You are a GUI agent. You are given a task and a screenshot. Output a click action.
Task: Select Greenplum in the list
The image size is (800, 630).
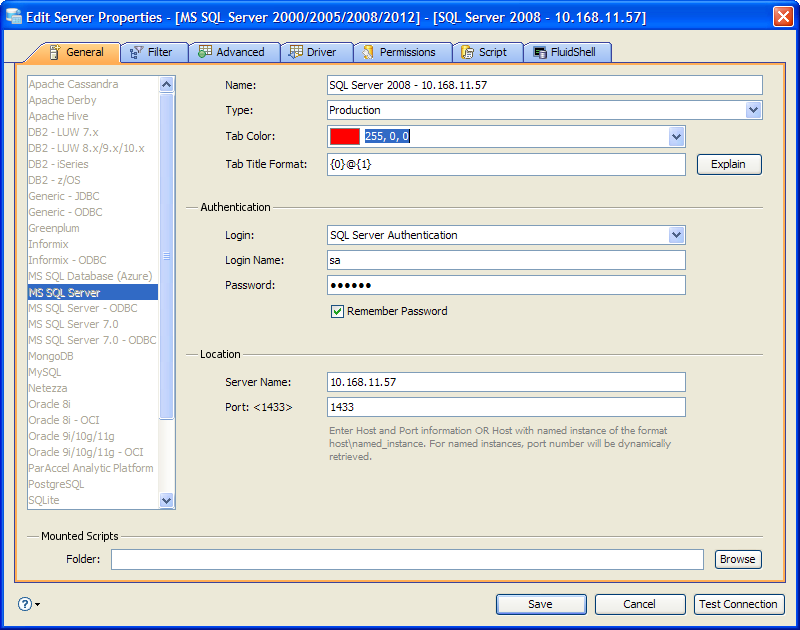point(54,228)
